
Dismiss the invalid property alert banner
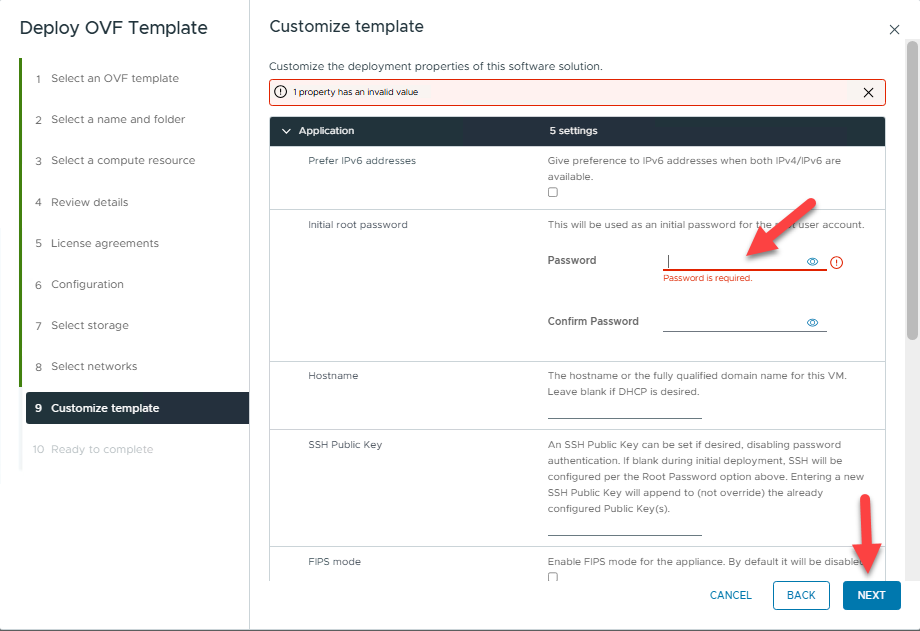click(868, 92)
